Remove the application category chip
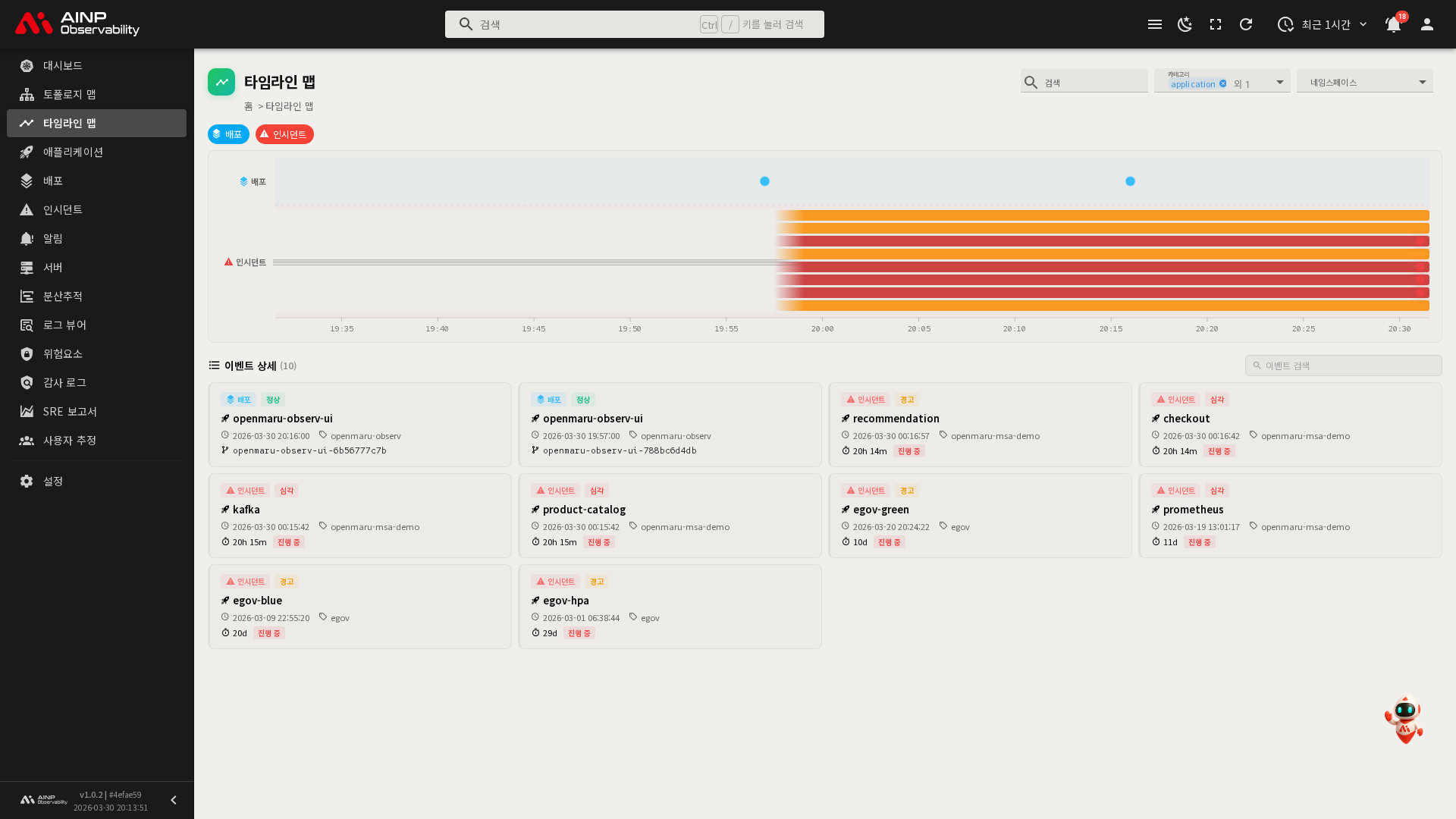The height and width of the screenshot is (819, 1456). coord(1223,84)
